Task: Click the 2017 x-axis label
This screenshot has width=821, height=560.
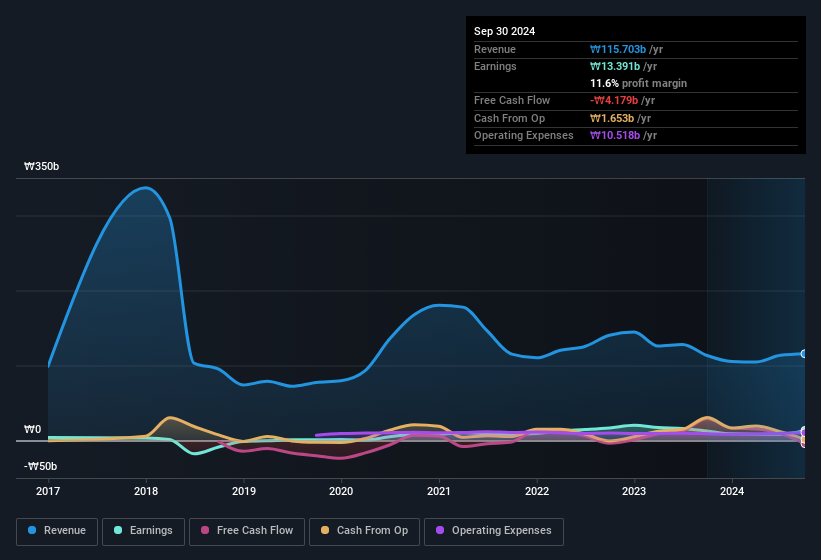Action: point(48,491)
